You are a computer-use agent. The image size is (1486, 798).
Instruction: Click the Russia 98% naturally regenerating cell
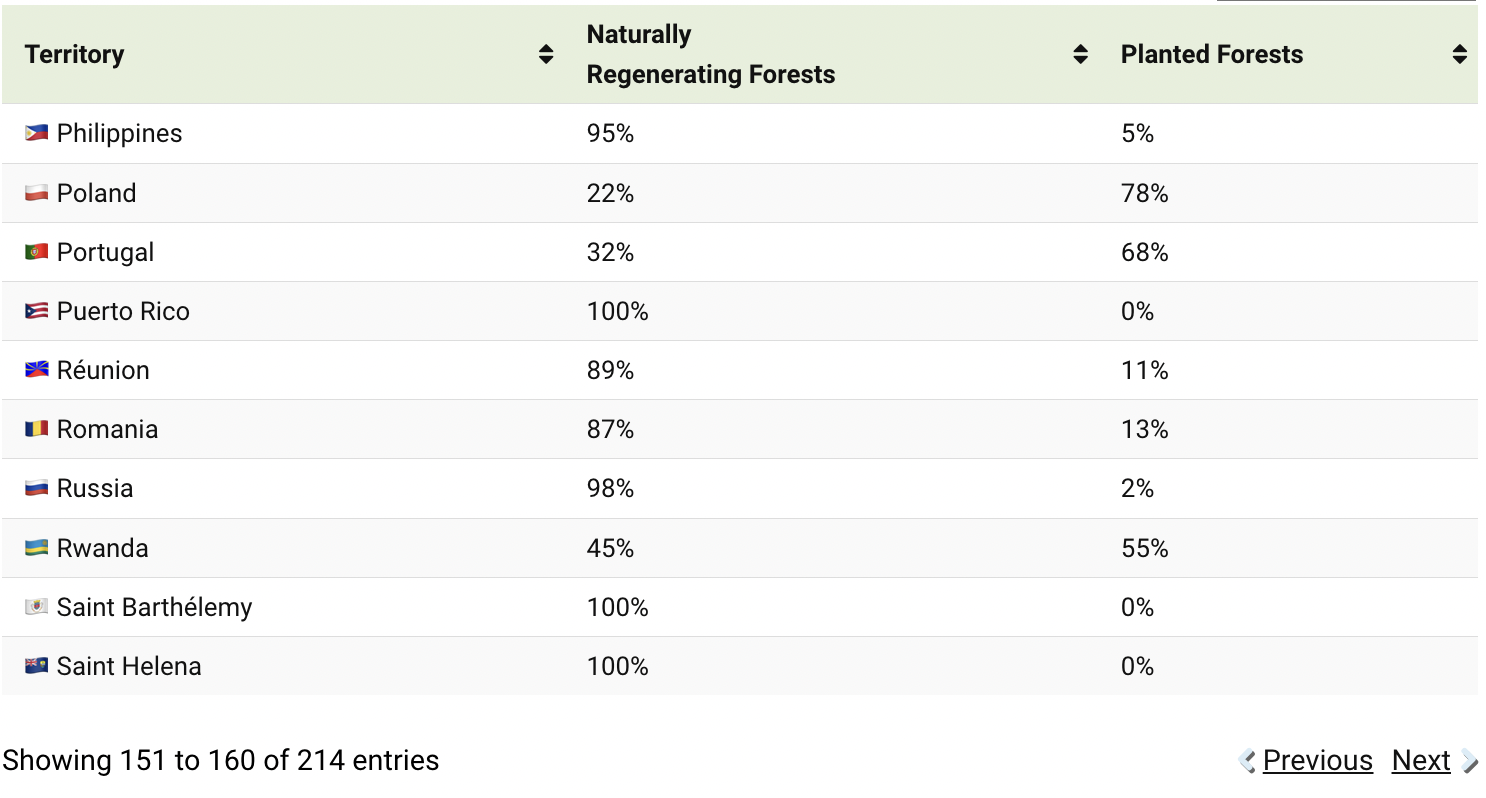610,488
